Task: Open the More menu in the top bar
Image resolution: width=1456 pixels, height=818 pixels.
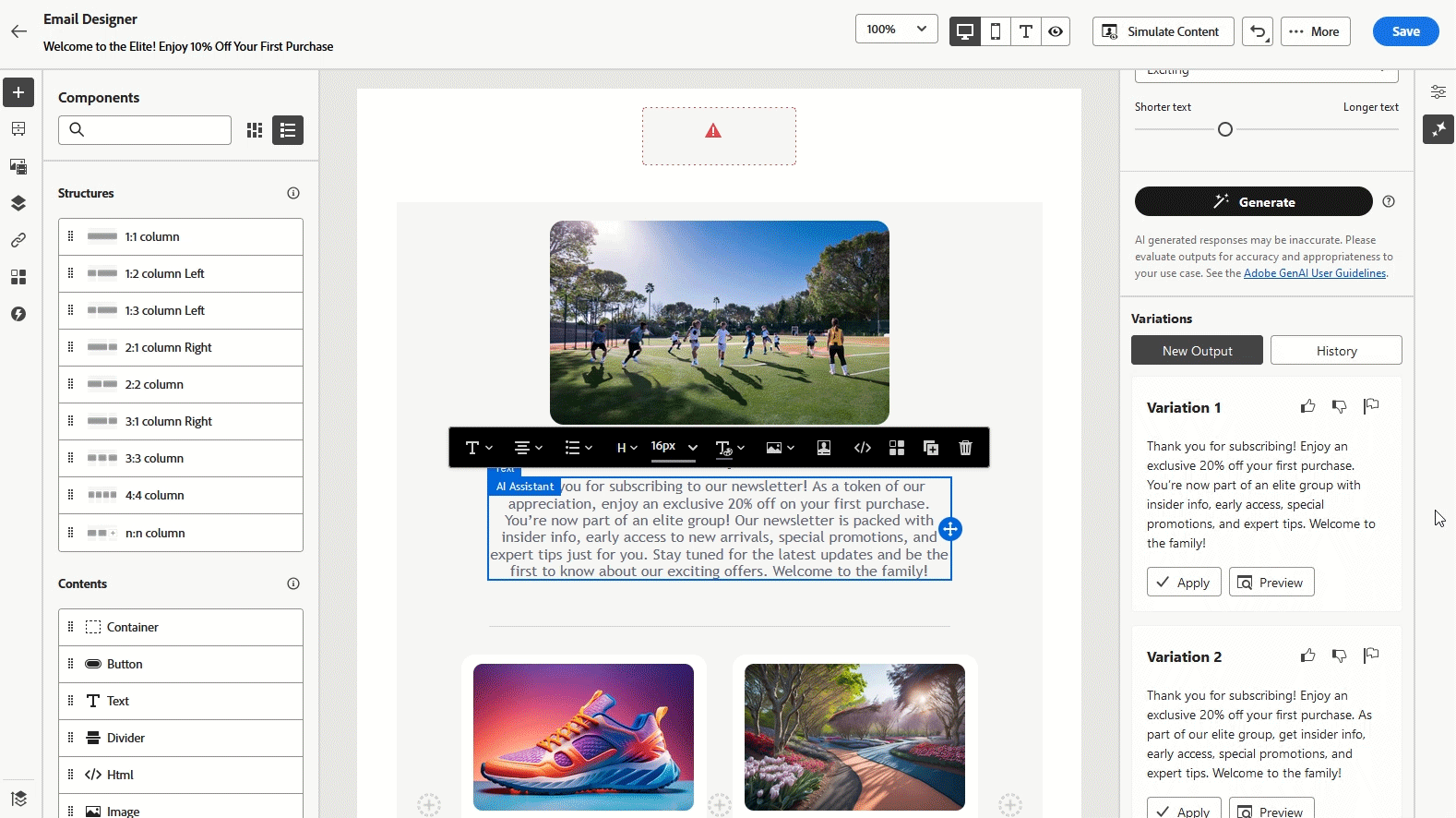Action: [x=1316, y=31]
